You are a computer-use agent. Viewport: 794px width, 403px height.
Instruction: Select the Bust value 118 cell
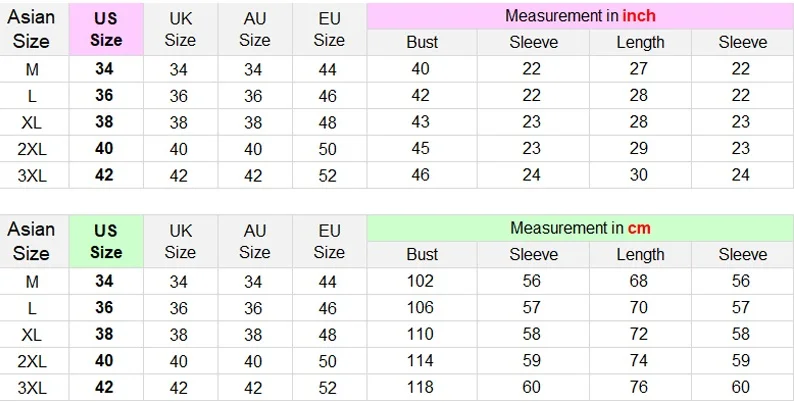422,387
